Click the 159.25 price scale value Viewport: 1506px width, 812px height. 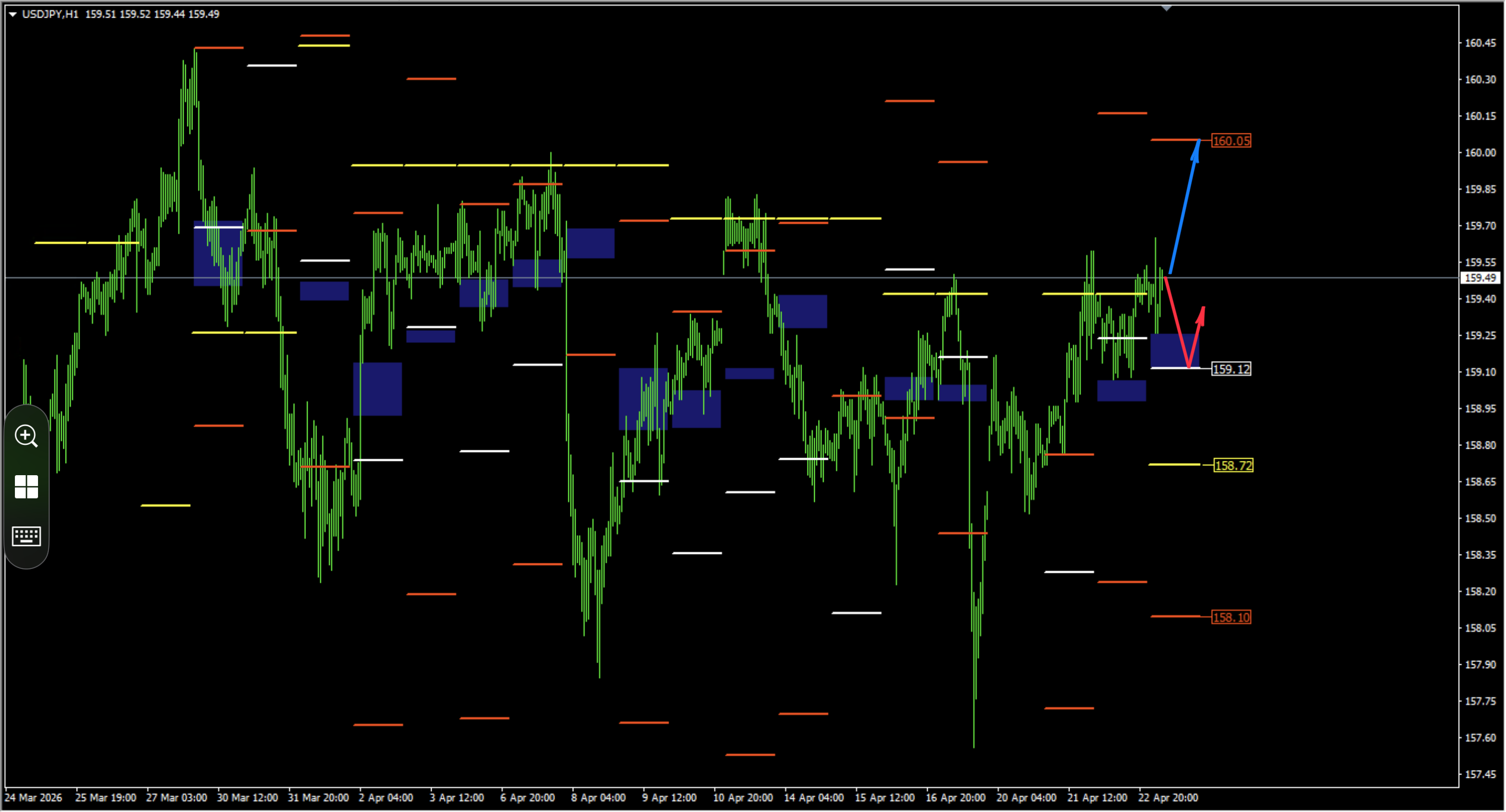[x=1480, y=336]
